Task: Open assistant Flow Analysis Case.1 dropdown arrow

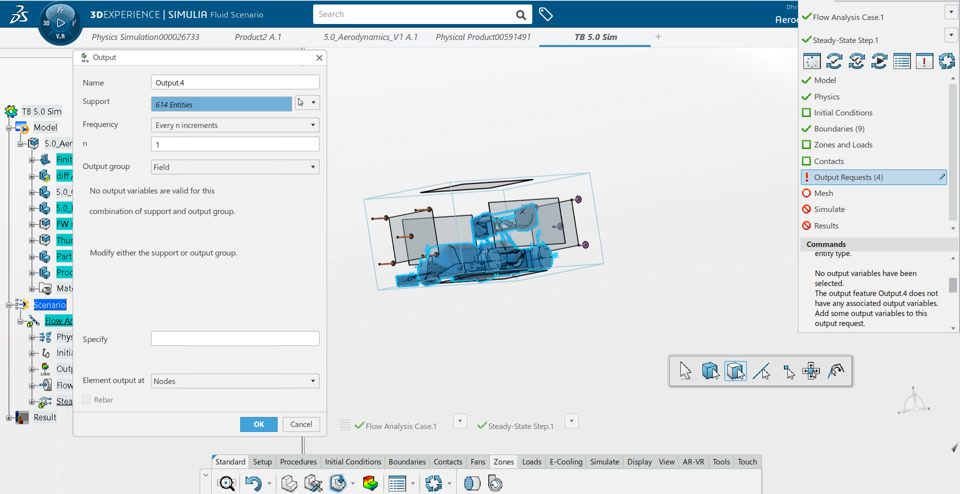Action: click(x=950, y=12)
